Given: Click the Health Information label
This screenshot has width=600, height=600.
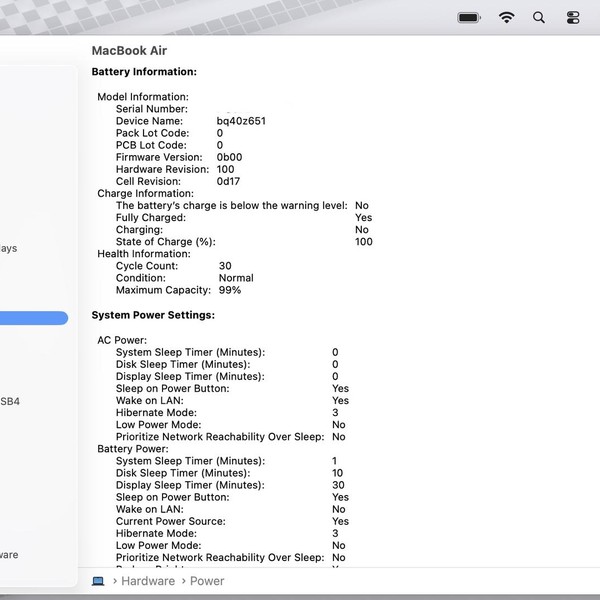Looking at the screenshot, I should tap(144, 254).
